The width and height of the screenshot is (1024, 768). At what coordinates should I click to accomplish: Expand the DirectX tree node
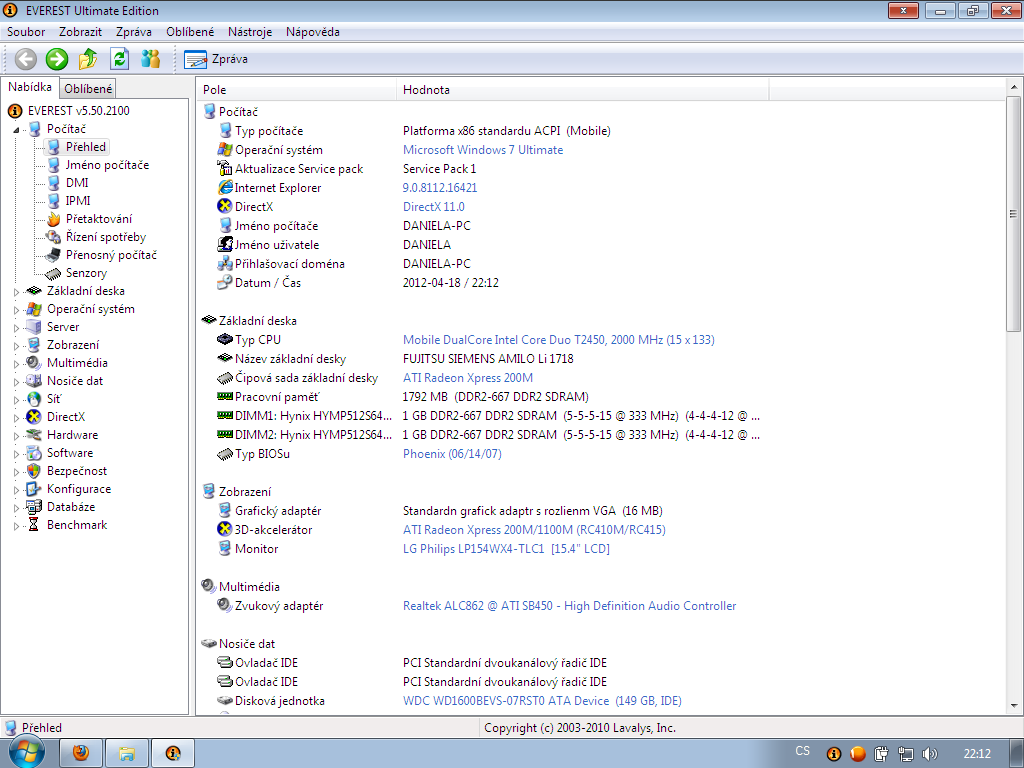pyautogui.click(x=16, y=418)
